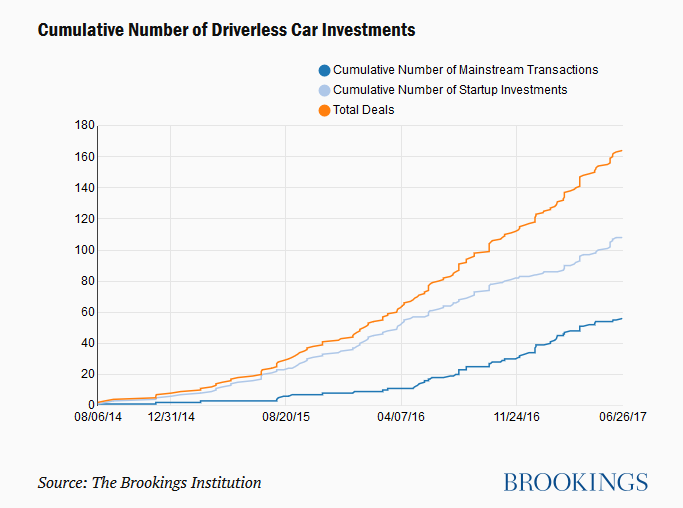Screen dimensions: 683x508
Task: Click the end of the light blue Startup line
Action: [622, 237]
